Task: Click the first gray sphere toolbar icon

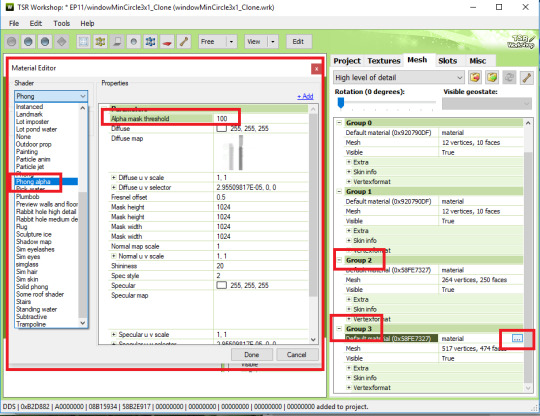Action: (11, 42)
